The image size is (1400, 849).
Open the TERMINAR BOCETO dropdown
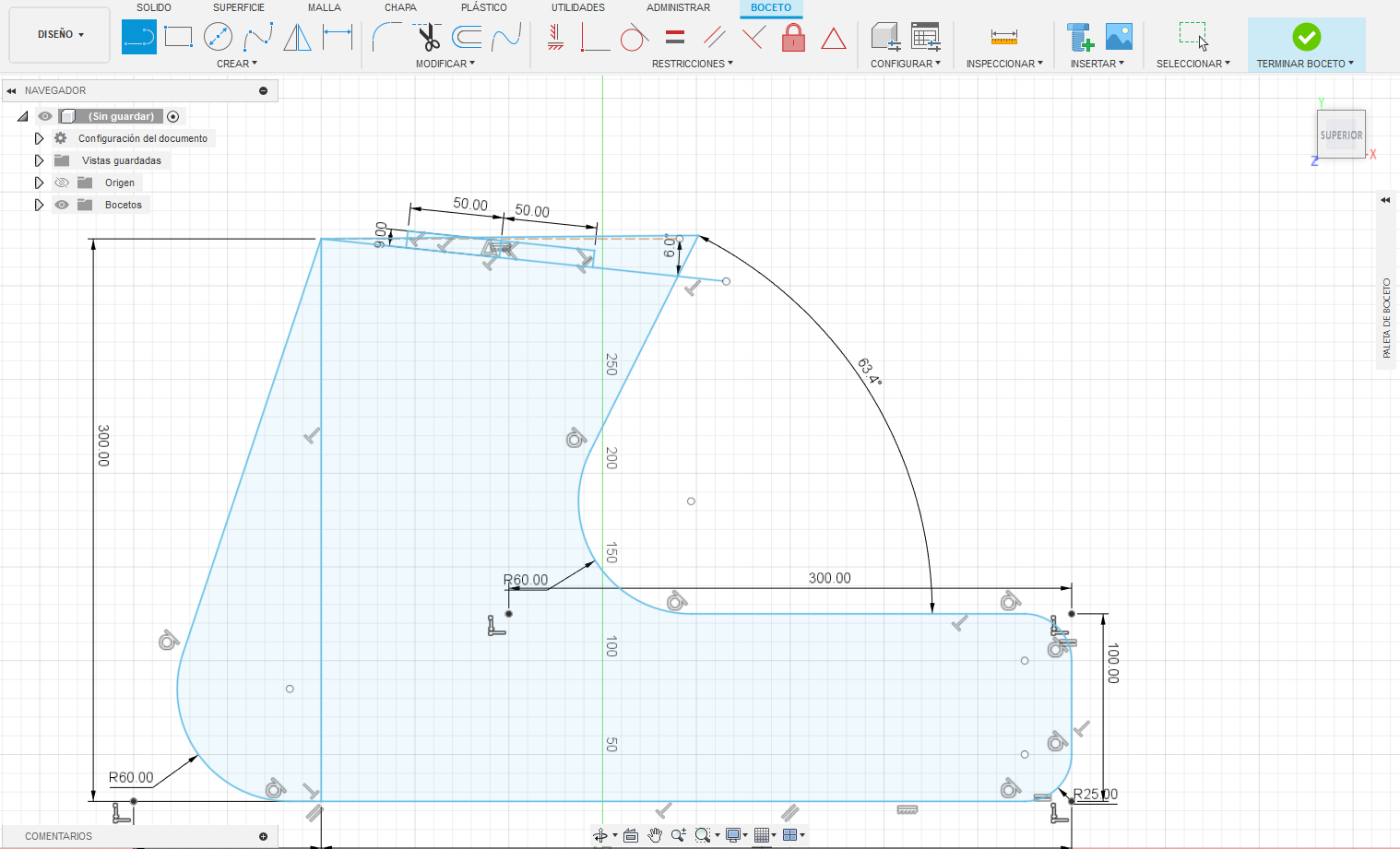pos(1305,64)
